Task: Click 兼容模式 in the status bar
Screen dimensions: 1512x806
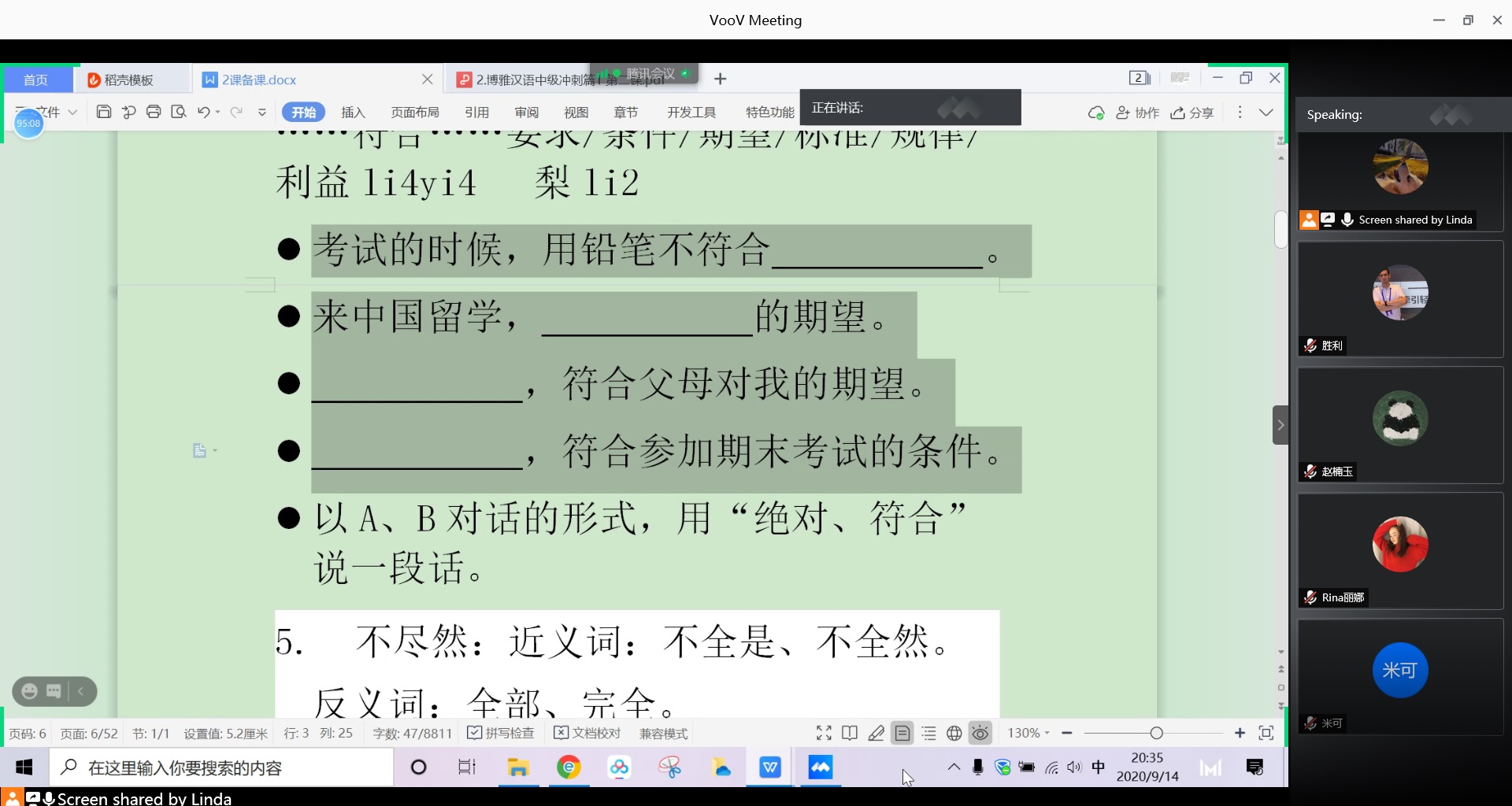Action: pos(663,733)
